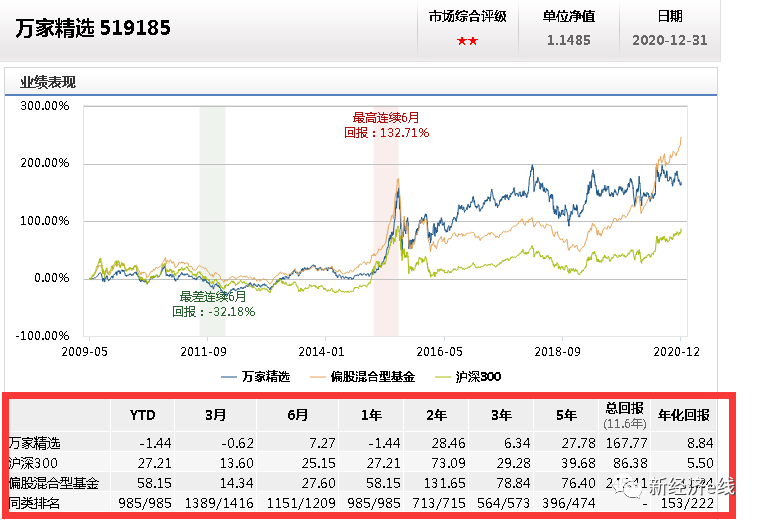This screenshot has height=520, width=760.
Task: Click the 300.00% y-axis label
Action: (45, 106)
